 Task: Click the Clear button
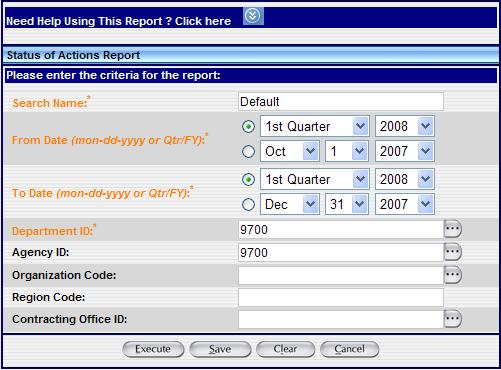pyautogui.click(x=285, y=349)
